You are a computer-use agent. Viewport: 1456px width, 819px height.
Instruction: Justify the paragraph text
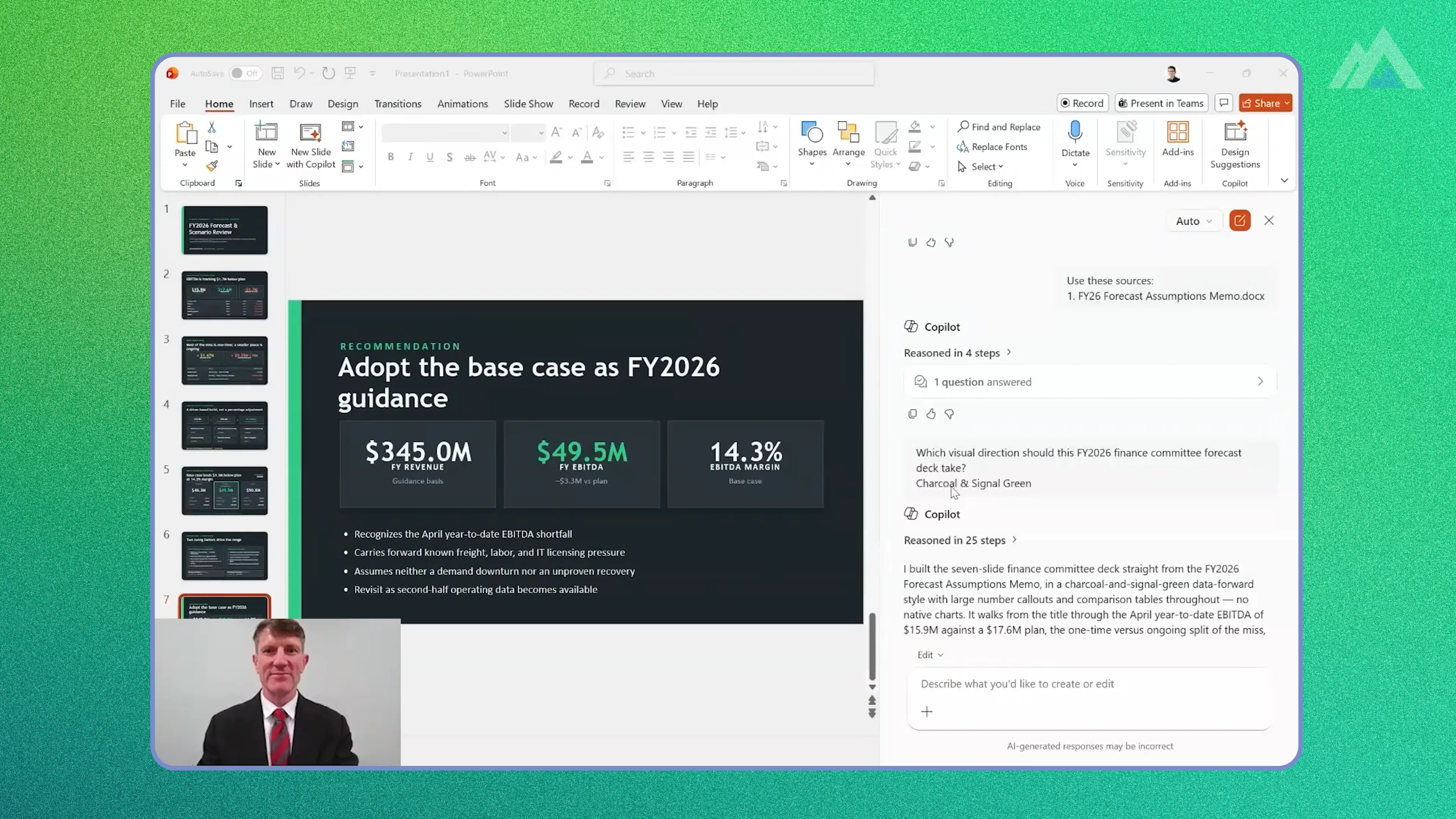pos(688,157)
